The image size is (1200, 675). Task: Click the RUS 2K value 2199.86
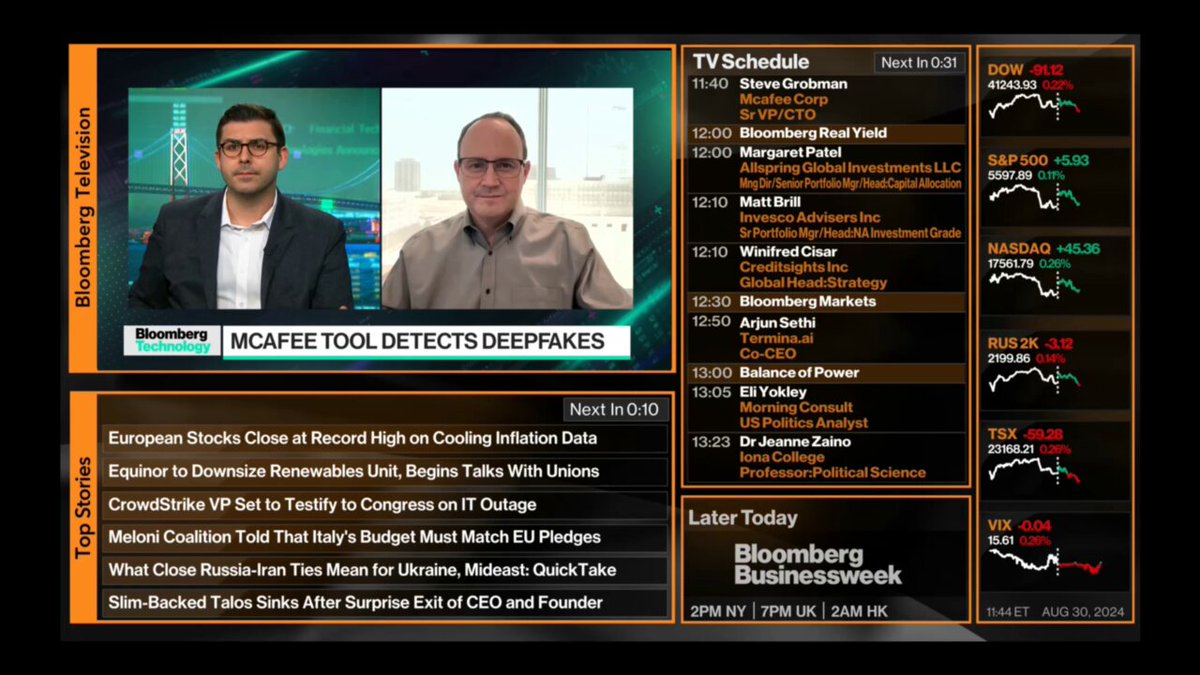(1009, 358)
